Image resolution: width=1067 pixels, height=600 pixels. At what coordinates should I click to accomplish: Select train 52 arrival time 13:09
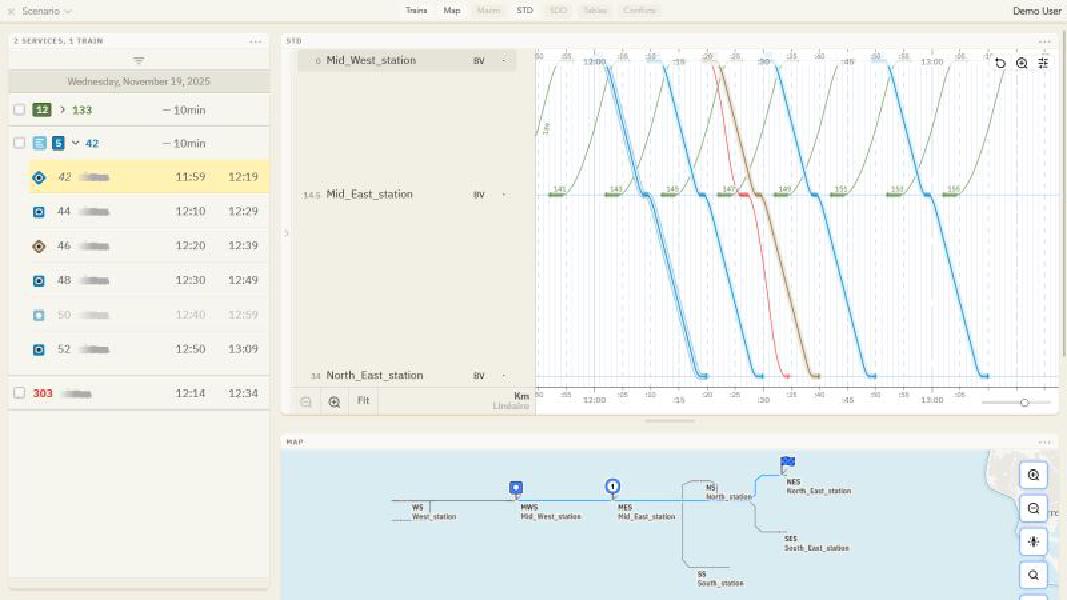click(243, 349)
